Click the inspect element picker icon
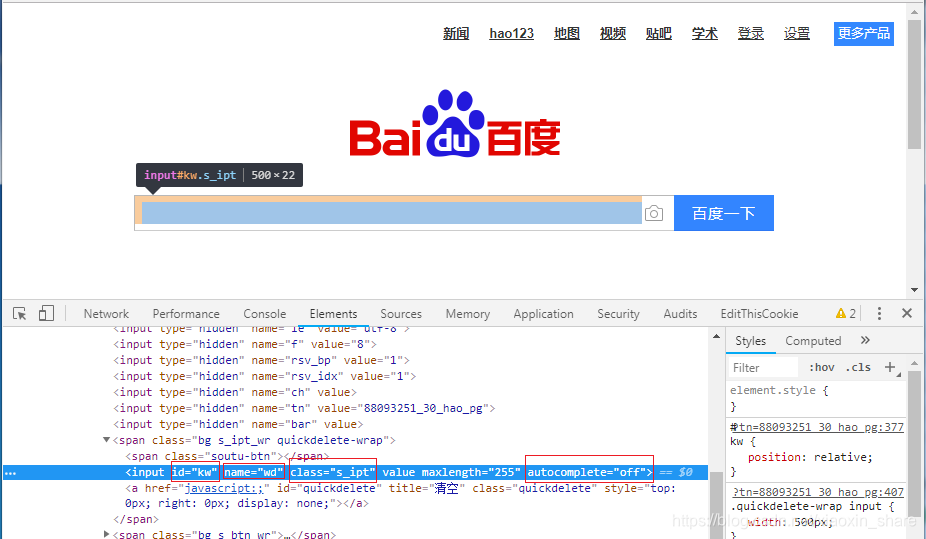The width and height of the screenshot is (926, 539). (x=19, y=313)
